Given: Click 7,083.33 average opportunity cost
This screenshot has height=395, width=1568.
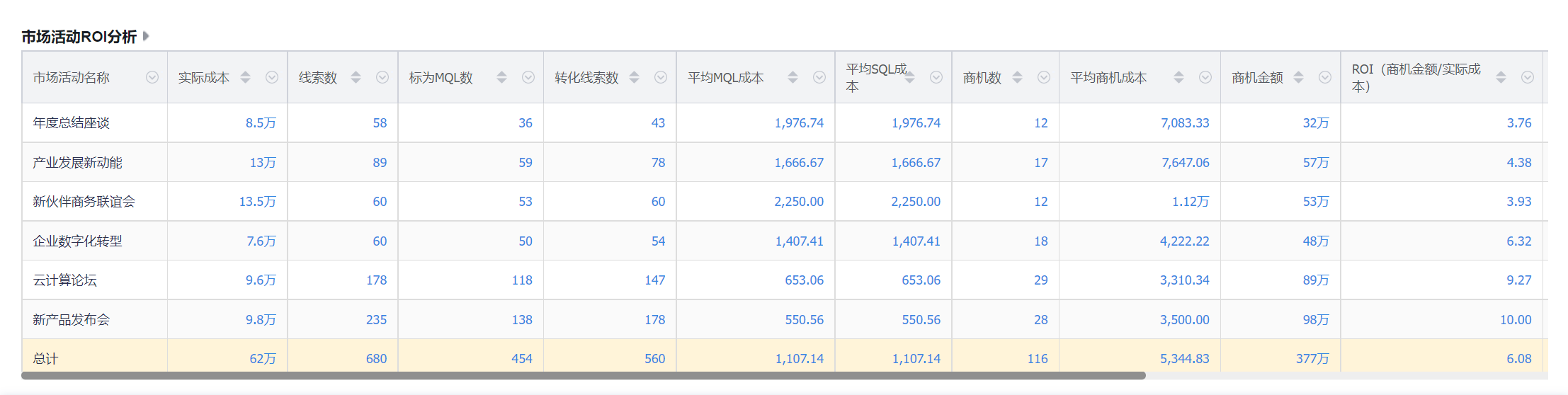Looking at the screenshot, I should click(x=1185, y=123).
